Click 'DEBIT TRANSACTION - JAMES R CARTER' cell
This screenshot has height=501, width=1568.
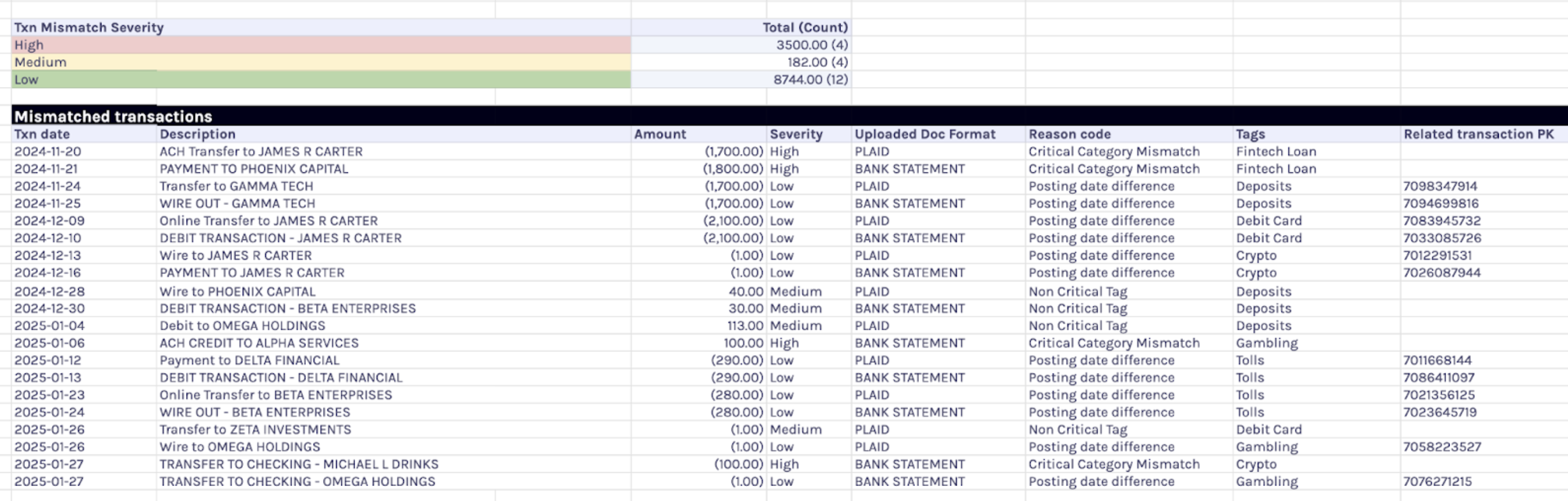pyautogui.click(x=394, y=238)
